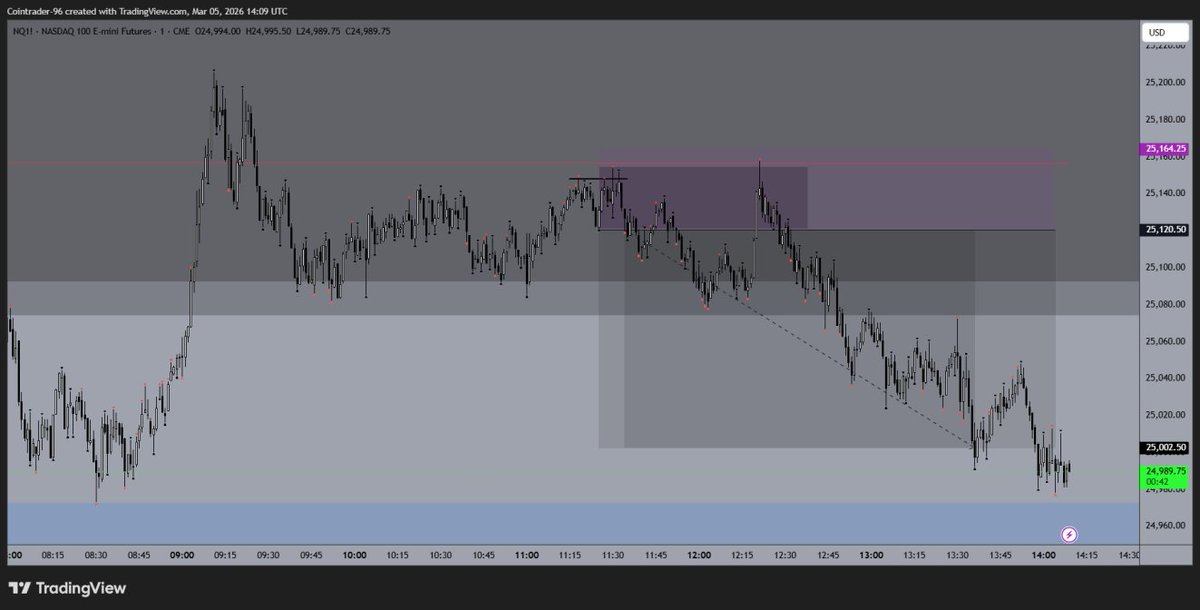The image size is (1200, 610).
Task: Click the 13:00 time axis label
Action: pos(872,555)
